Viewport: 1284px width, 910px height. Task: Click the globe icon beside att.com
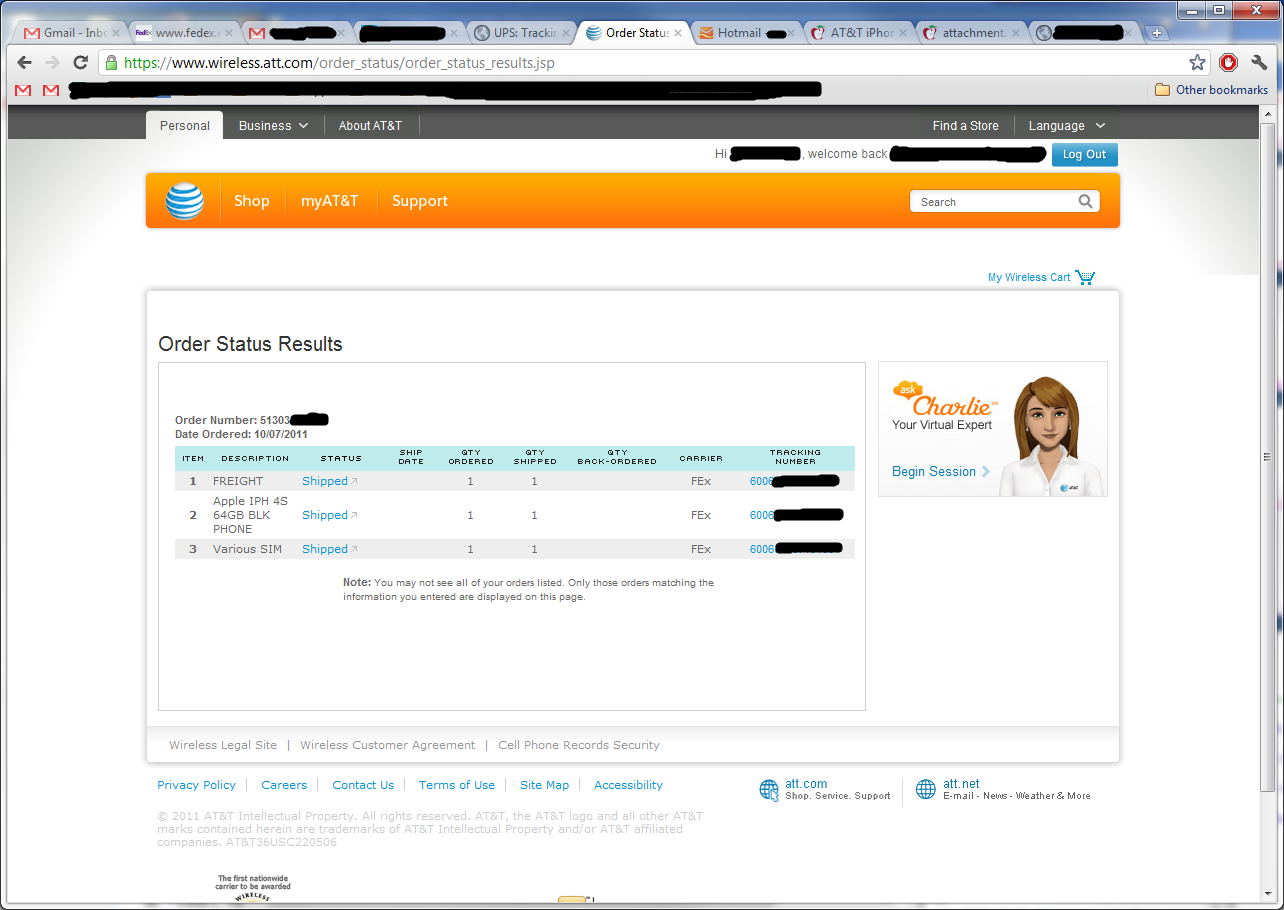[x=769, y=791]
